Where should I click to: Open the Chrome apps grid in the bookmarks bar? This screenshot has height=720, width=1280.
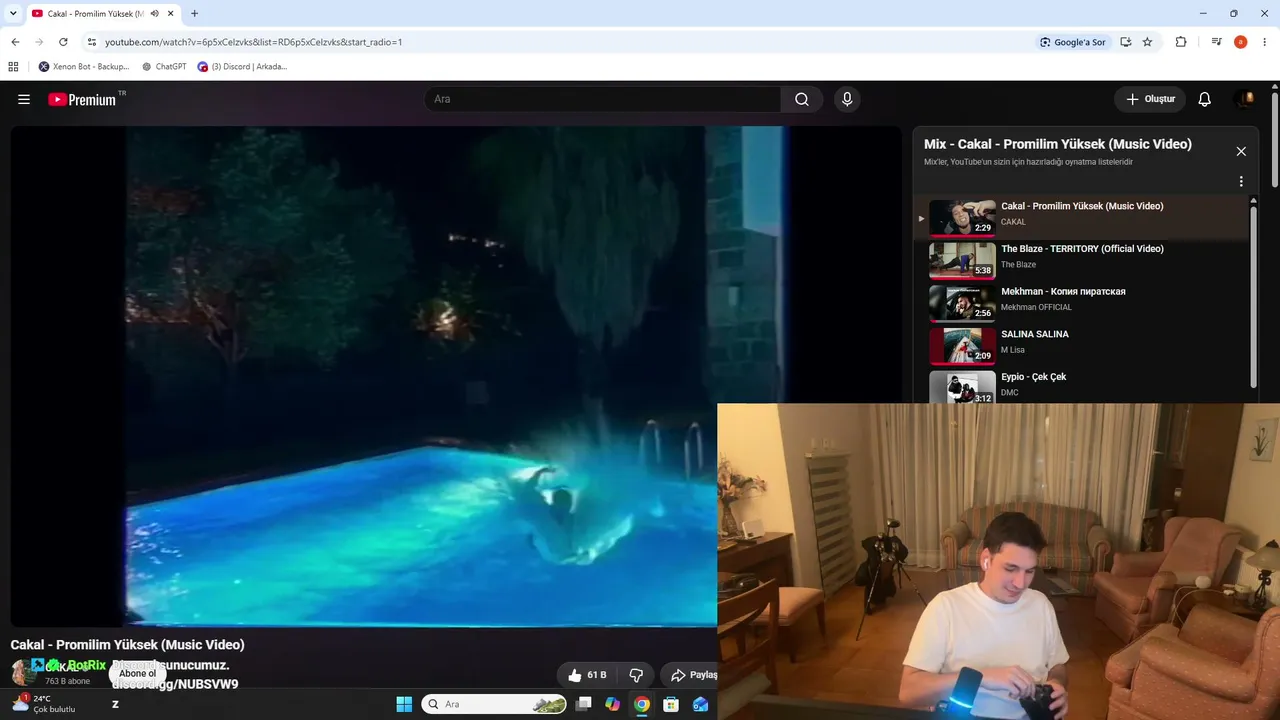coord(13,67)
